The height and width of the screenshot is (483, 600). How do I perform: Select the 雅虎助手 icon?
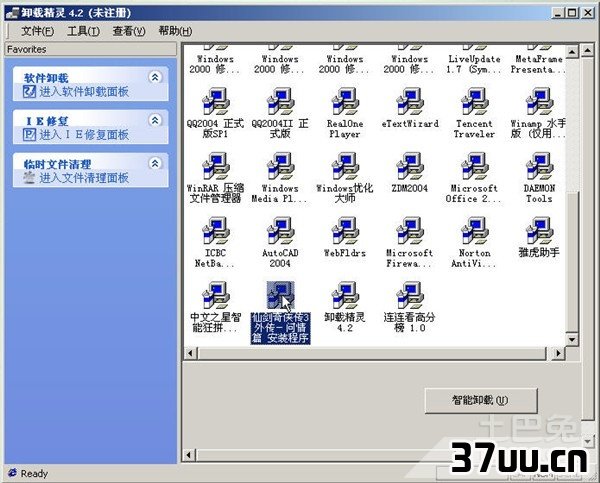tap(539, 231)
